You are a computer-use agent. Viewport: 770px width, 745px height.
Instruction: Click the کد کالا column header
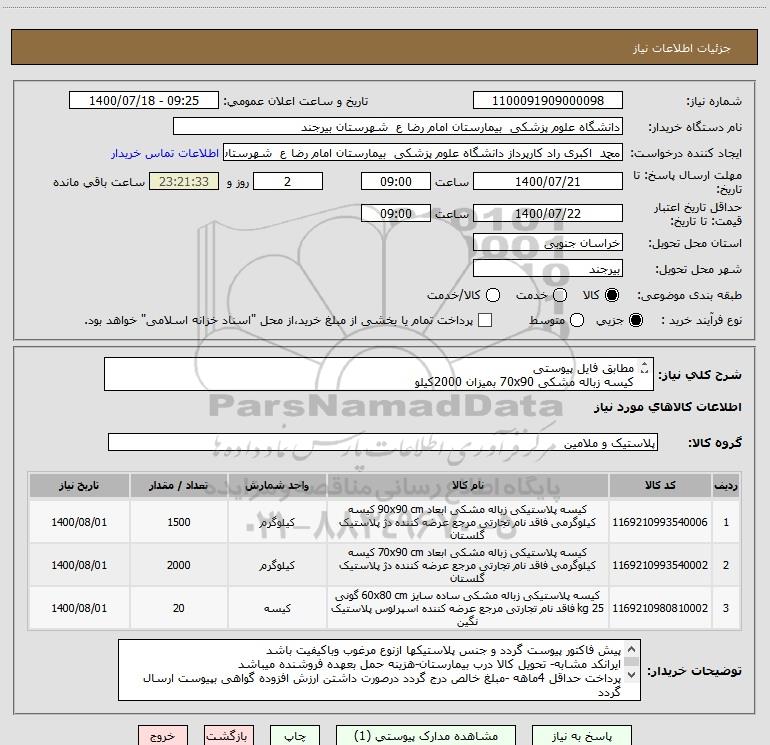660,485
